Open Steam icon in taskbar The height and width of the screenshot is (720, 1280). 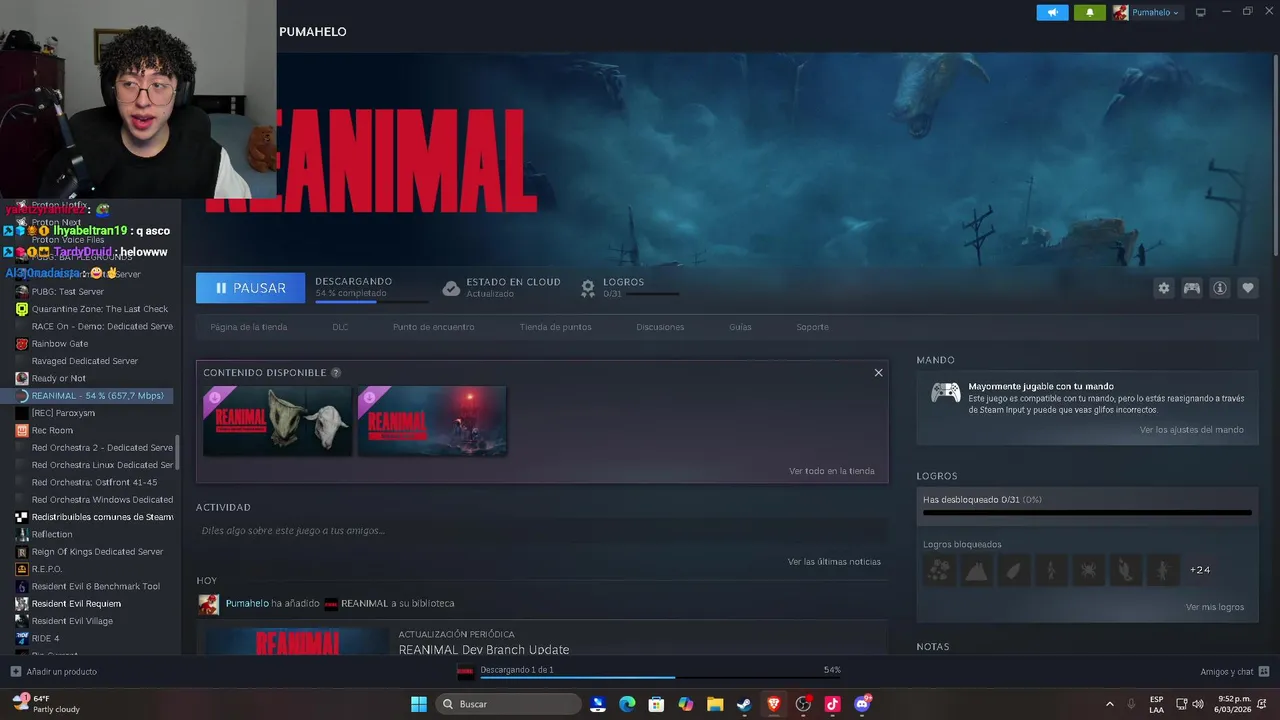pyautogui.click(x=744, y=704)
